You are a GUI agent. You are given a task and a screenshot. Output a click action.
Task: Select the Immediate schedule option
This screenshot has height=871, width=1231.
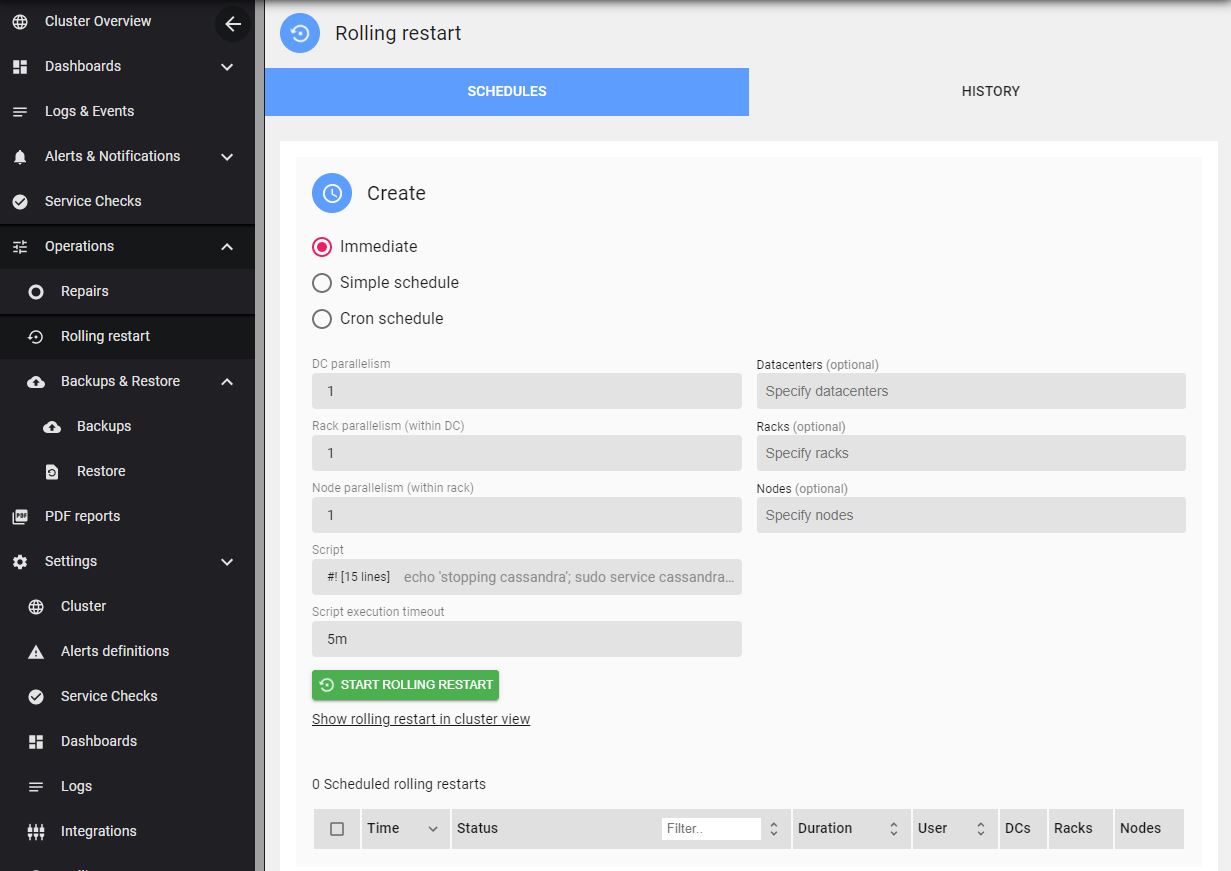coord(321,246)
